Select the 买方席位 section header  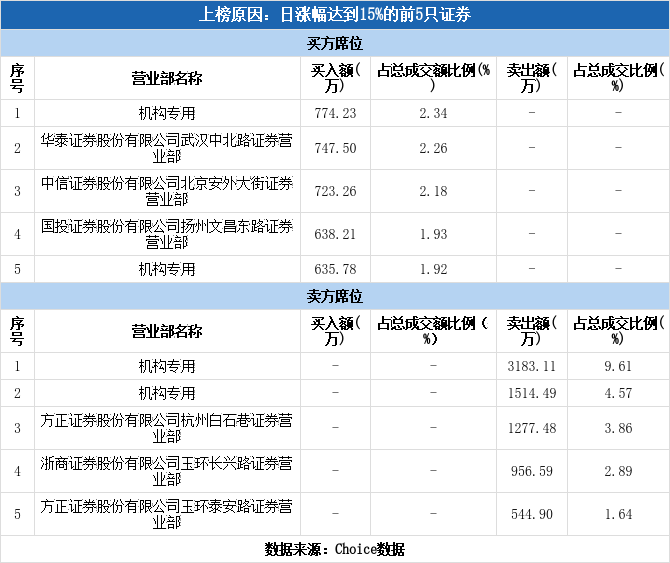coord(335,43)
